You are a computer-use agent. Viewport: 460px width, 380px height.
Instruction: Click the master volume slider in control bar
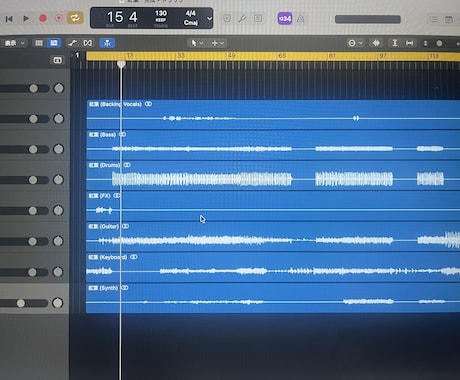point(368,19)
